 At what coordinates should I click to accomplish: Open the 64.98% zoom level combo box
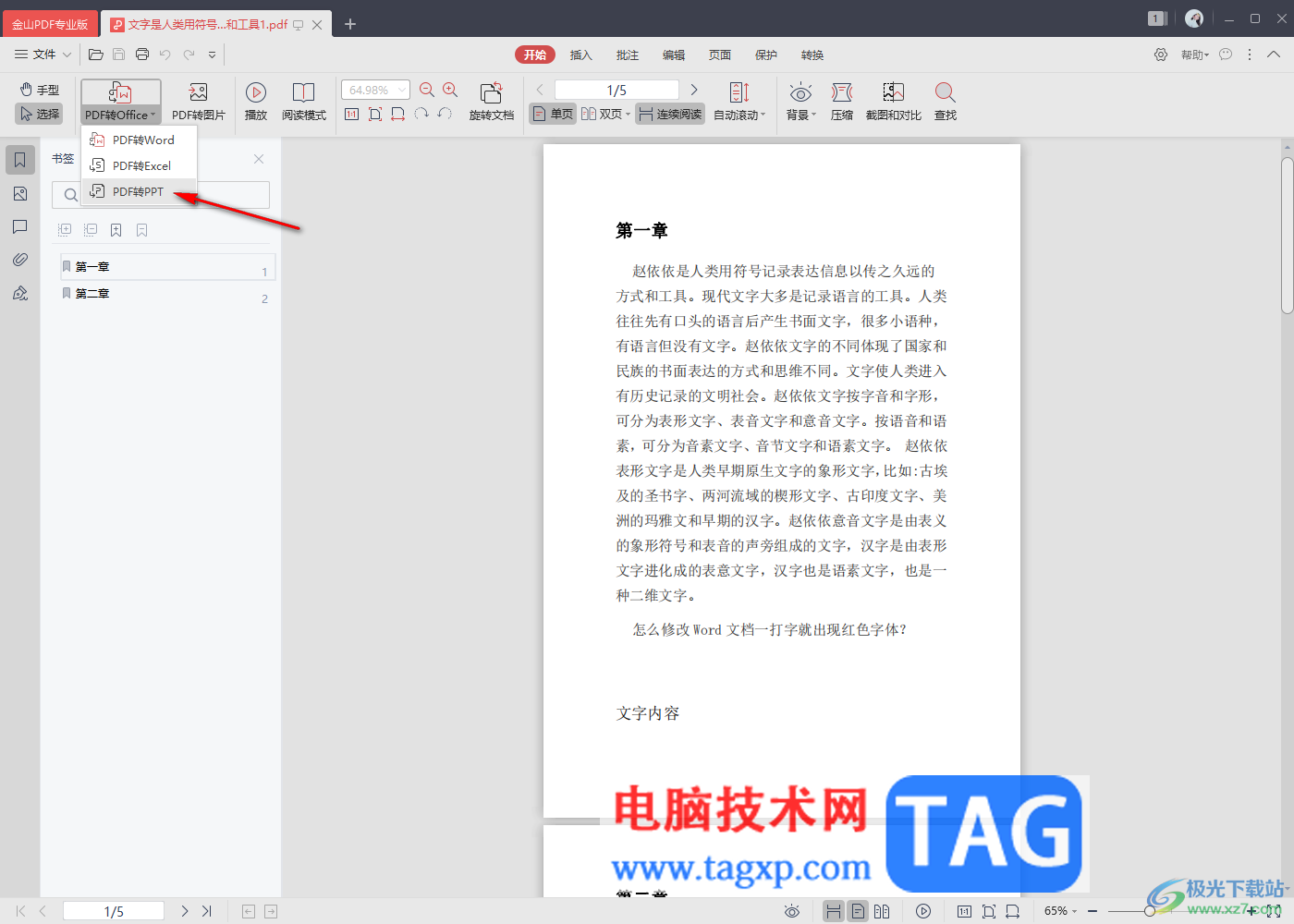[x=375, y=90]
